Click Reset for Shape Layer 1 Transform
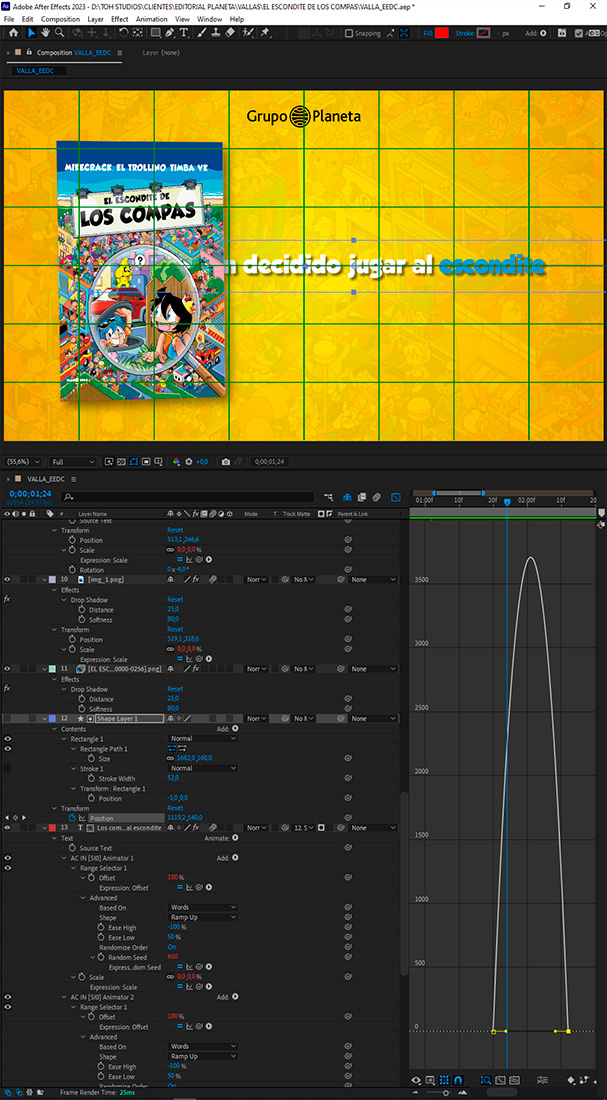Screen dimensions: 607x1100 pos(175,808)
